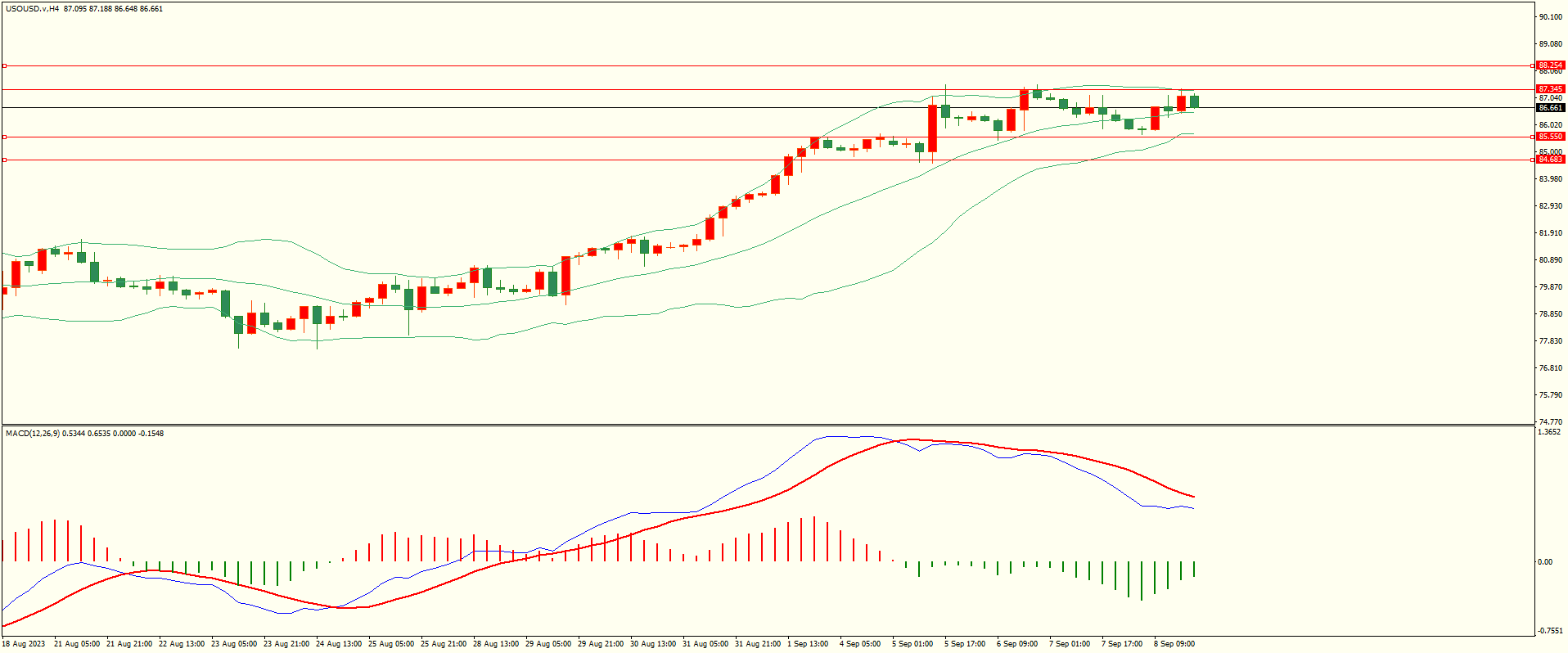The height and width of the screenshot is (653, 1568).
Task: Click the 23 Aug 05:00 time label
Action: tap(234, 644)
